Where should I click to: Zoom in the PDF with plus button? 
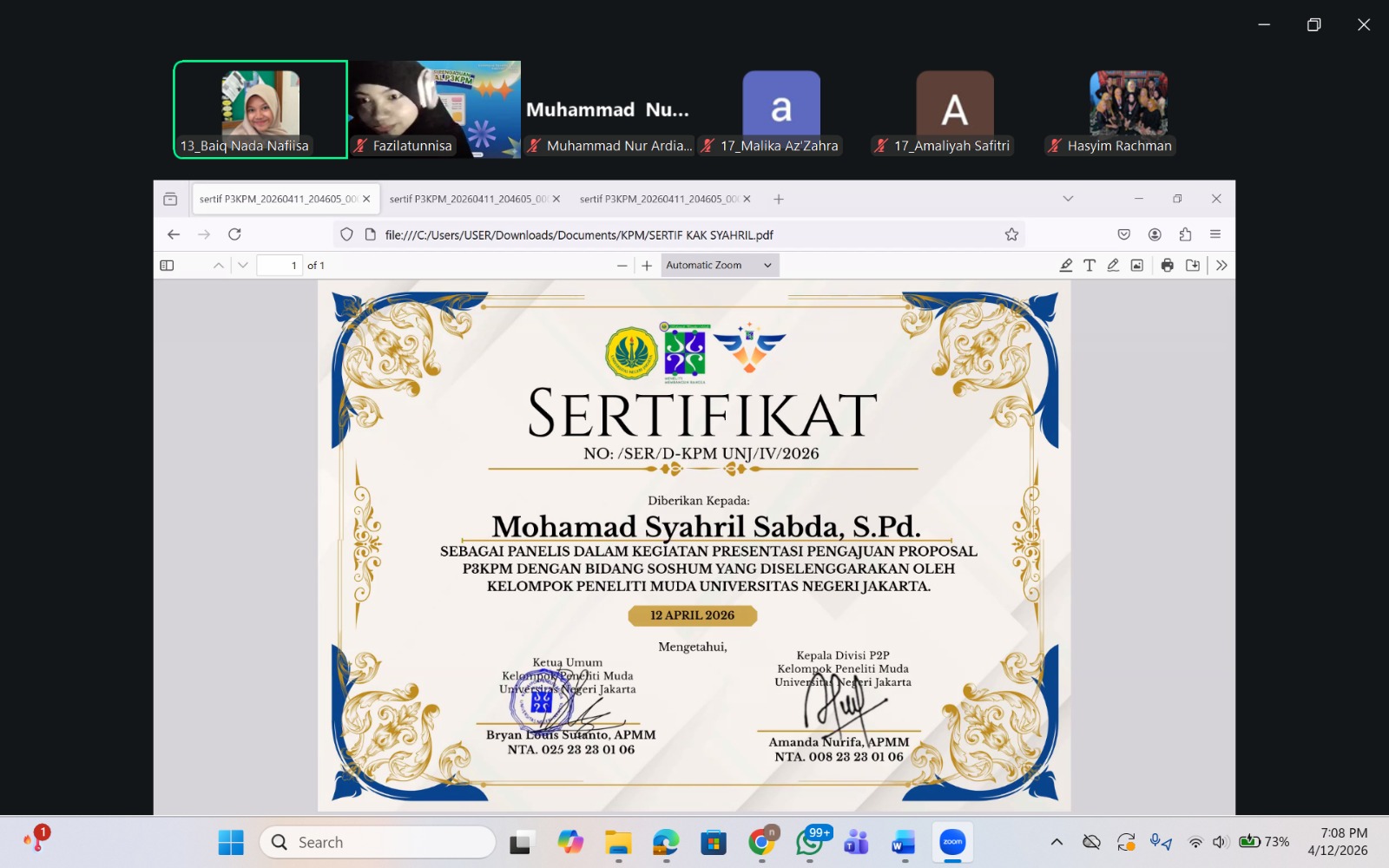click(x=647, y=266)
